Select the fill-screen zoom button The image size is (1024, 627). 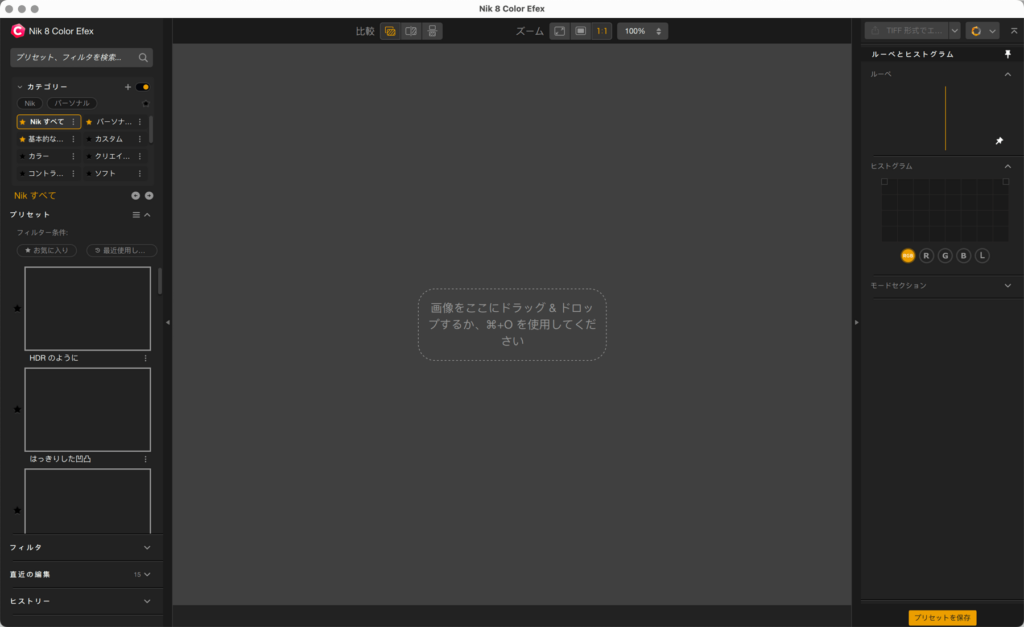click(581, 31)
